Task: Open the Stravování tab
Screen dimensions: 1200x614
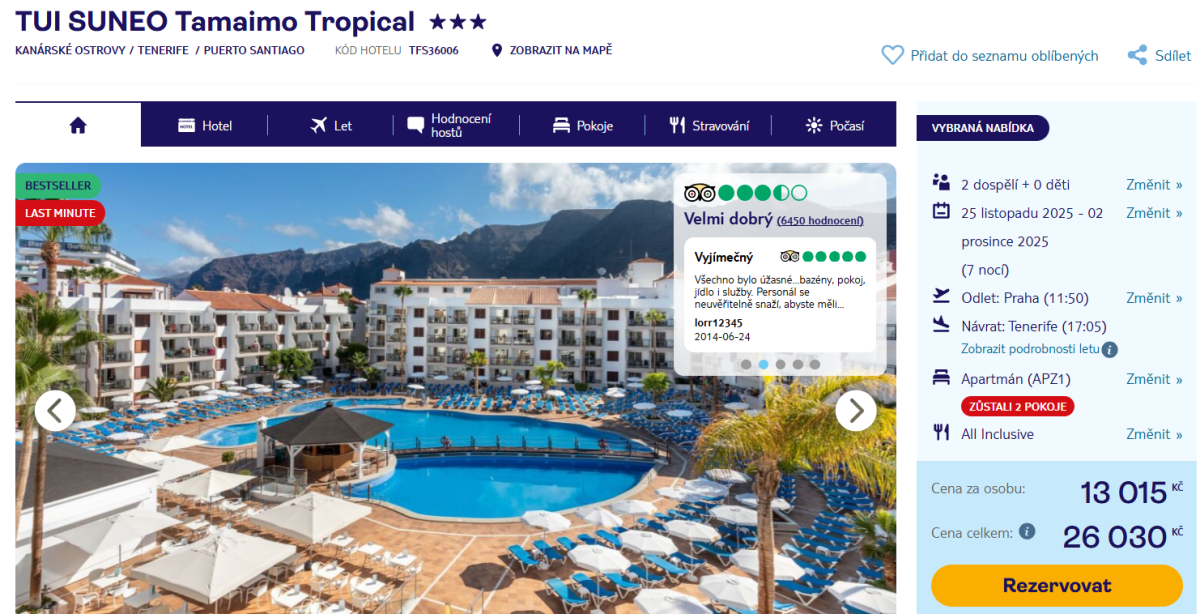Action: coord(708,125)
